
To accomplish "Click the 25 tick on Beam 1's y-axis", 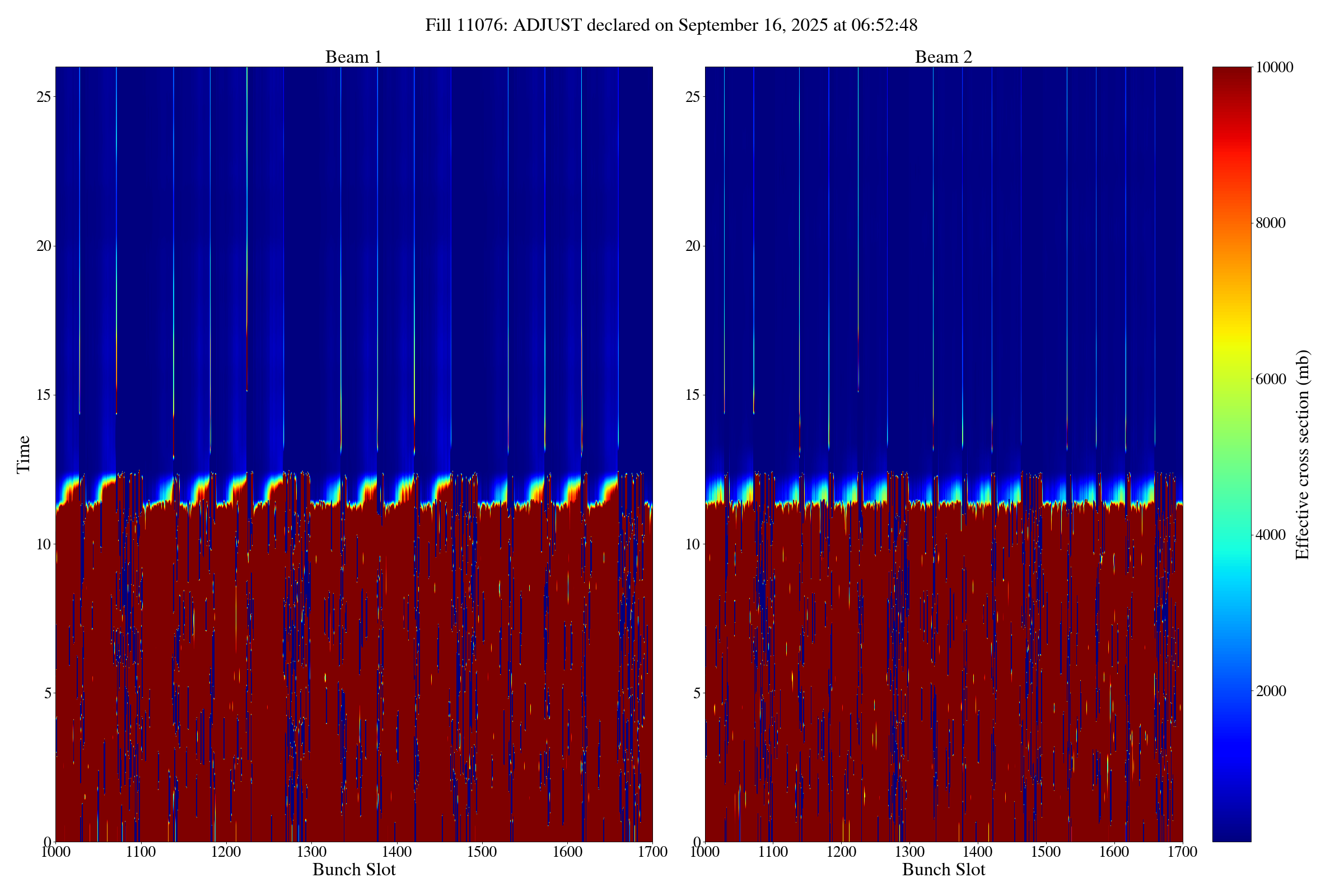I will (44, 97).
